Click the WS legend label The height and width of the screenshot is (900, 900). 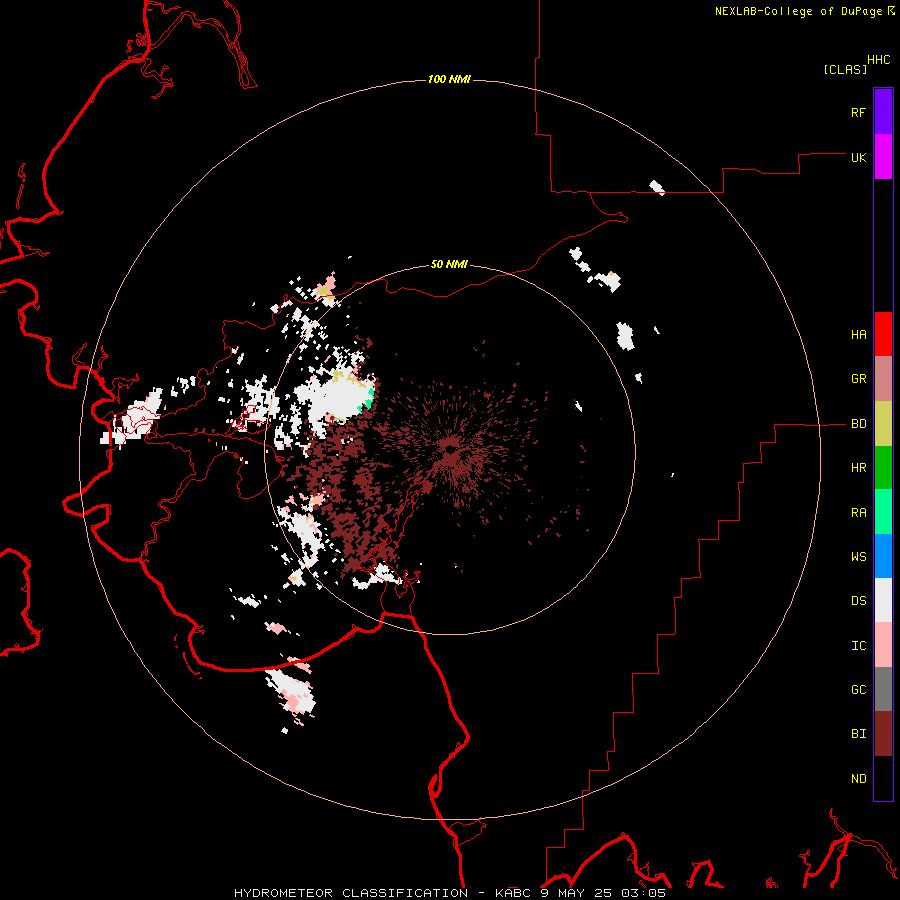[x=858, y=556]
